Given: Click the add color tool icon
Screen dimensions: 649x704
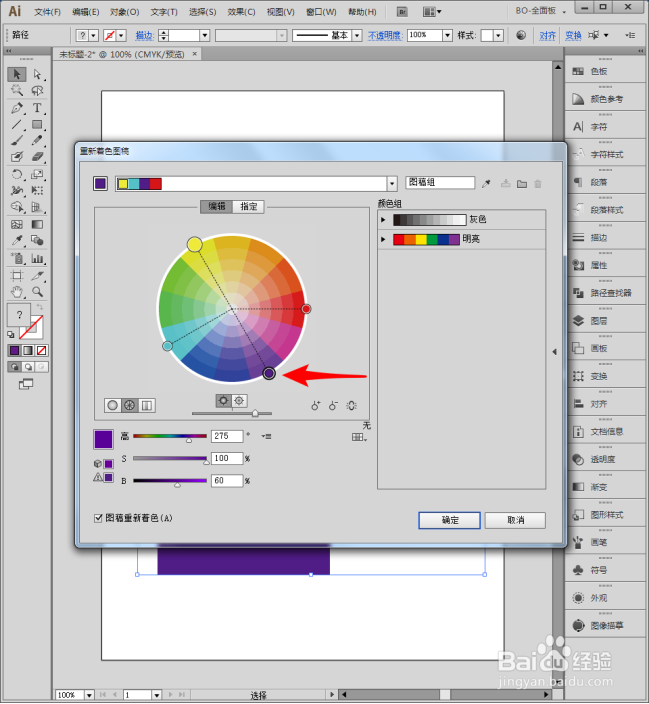Looking at the screenshot, I should pos(316,405).
